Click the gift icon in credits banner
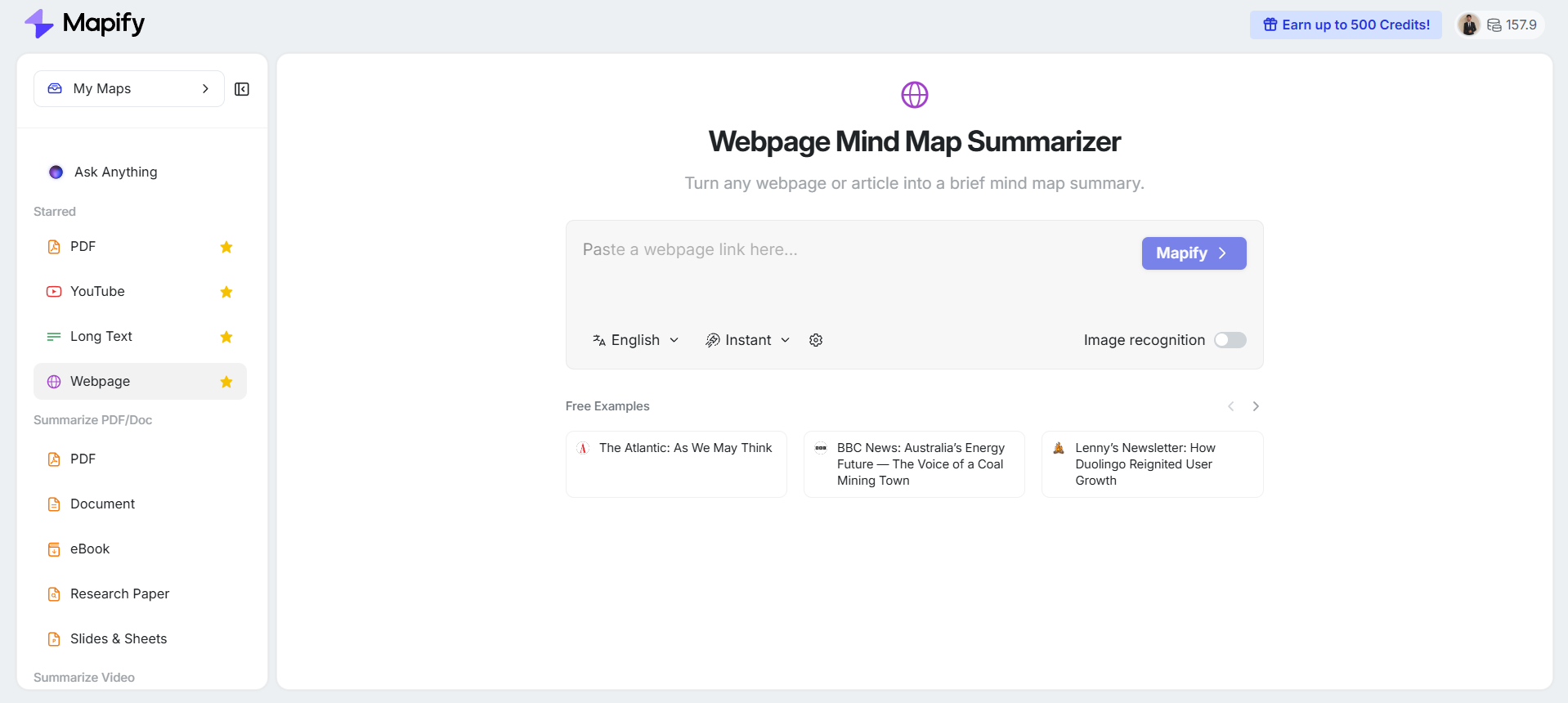The height and width of the screenshot is (703, 1568). click(x=1270, y=25)
